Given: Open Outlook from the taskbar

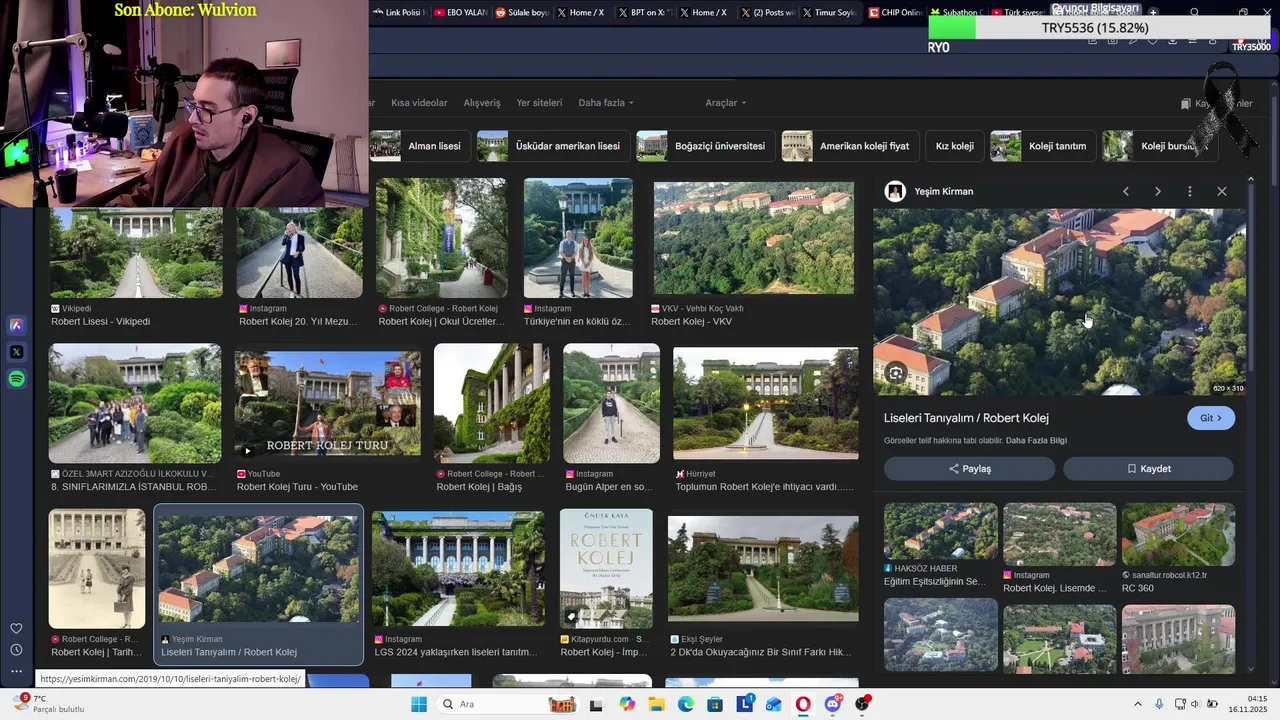Looking at the screenshot, I should pos(774,704).
